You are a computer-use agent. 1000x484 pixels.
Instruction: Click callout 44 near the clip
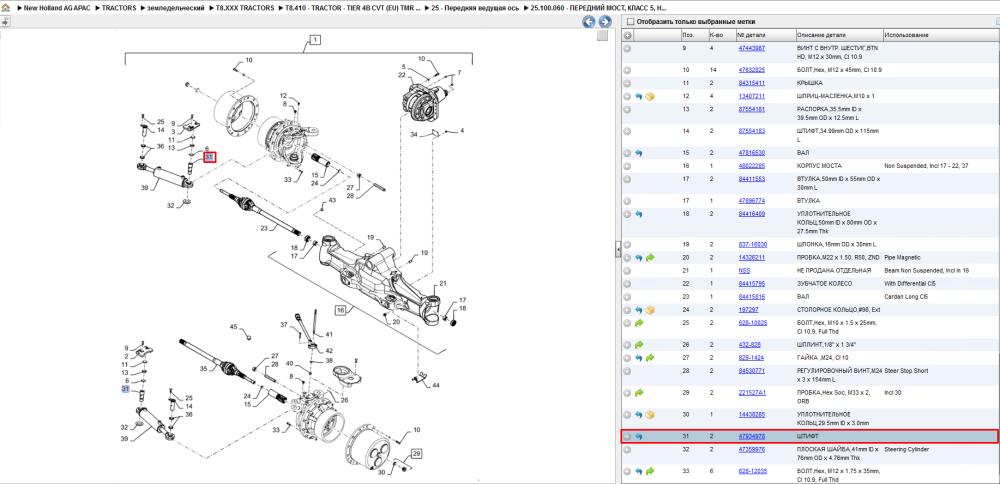[x=436, y=385]
